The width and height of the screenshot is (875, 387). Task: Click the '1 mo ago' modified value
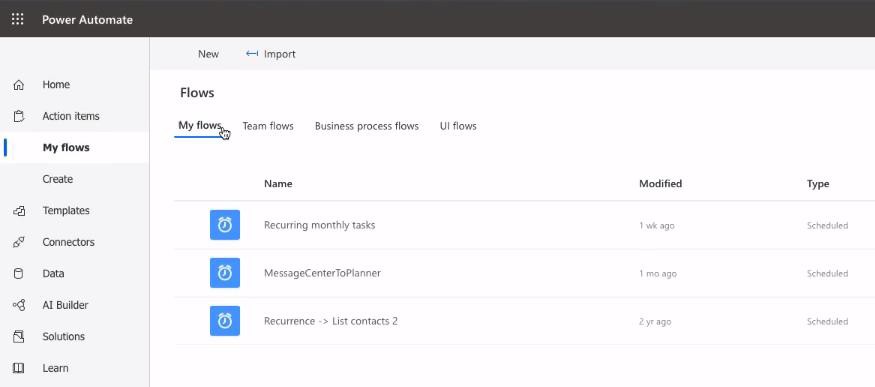(658, 274)
